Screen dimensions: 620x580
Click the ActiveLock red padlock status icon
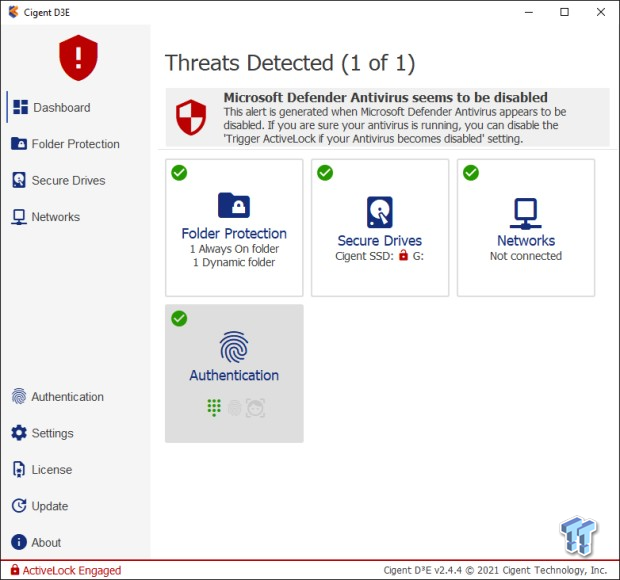[x=15, y=570]
